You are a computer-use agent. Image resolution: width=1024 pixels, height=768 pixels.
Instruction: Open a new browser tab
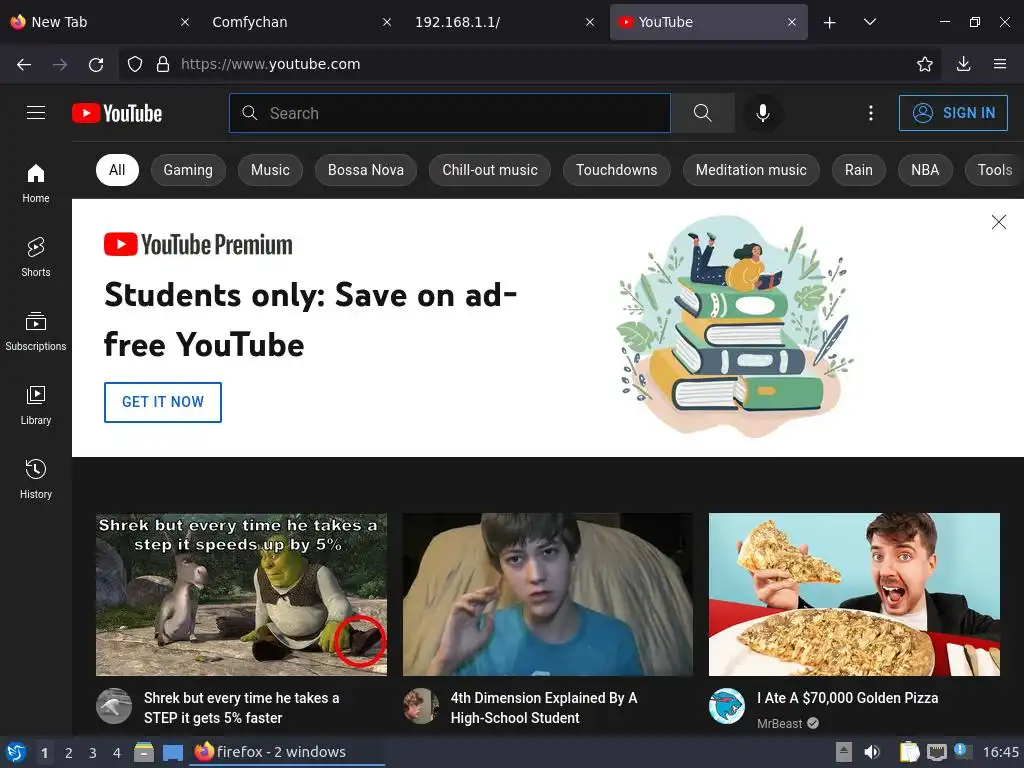pyautogui.click(x=829, y=22)
